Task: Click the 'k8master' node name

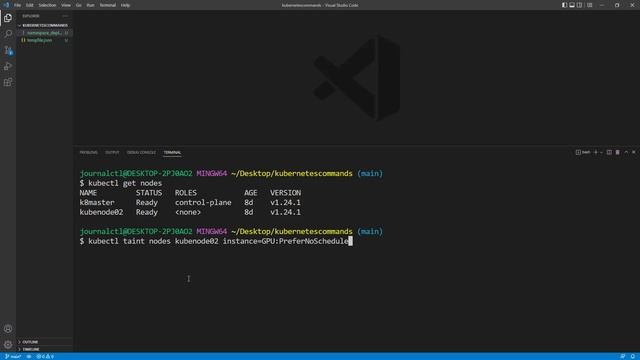Action: tap(97, 202)
